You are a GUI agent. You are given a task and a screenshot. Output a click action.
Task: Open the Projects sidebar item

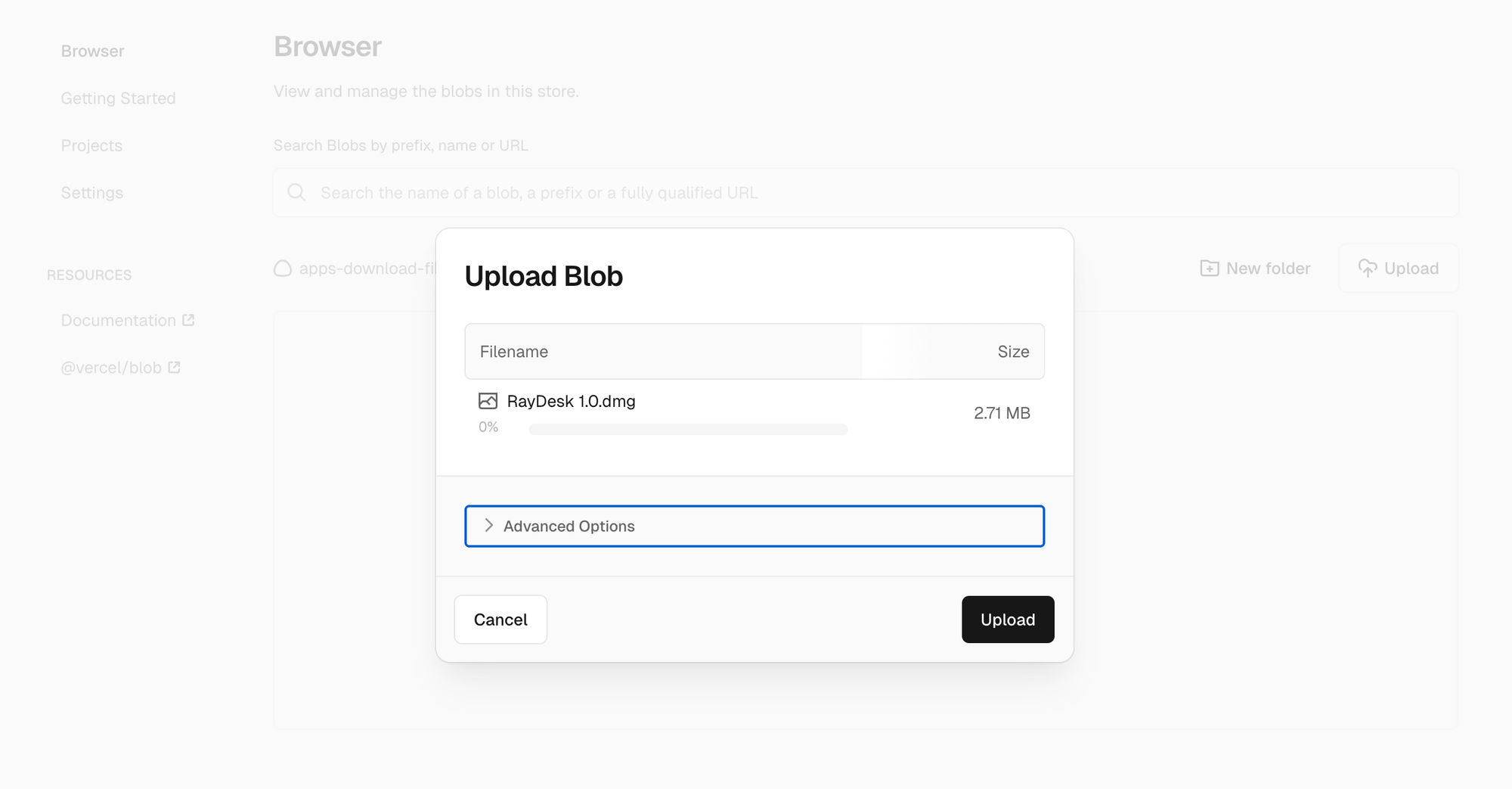point(91,145)
